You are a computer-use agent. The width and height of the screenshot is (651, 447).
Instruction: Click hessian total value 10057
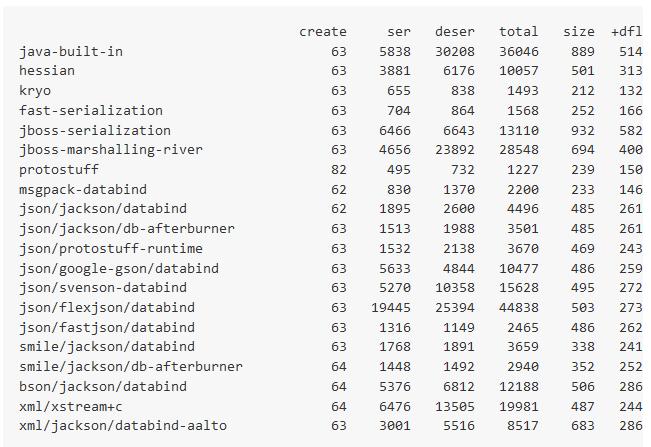tap(519, 71)
